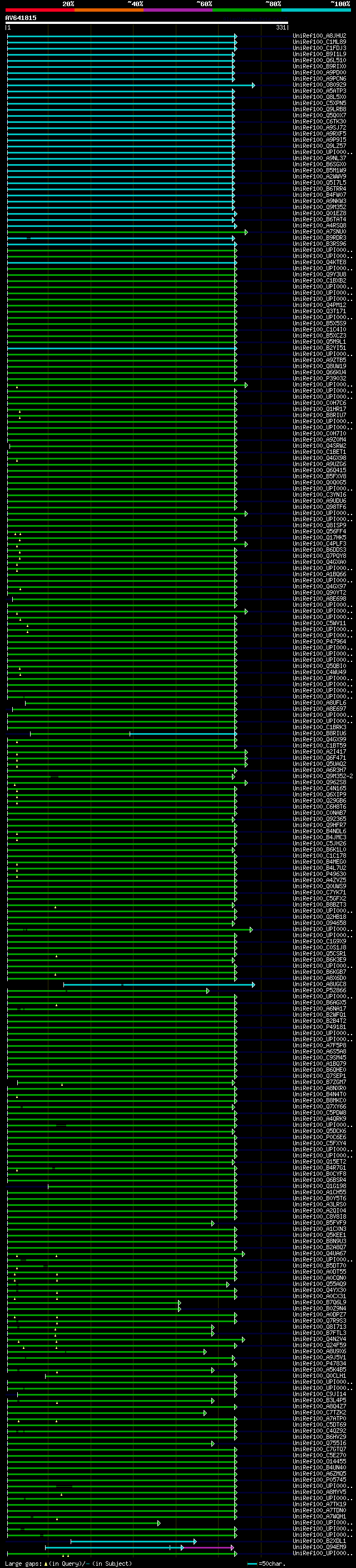
Task: Choose hit UniRef100_Q9LRB8
Action: pyautogui.click(x=319, y=110)
